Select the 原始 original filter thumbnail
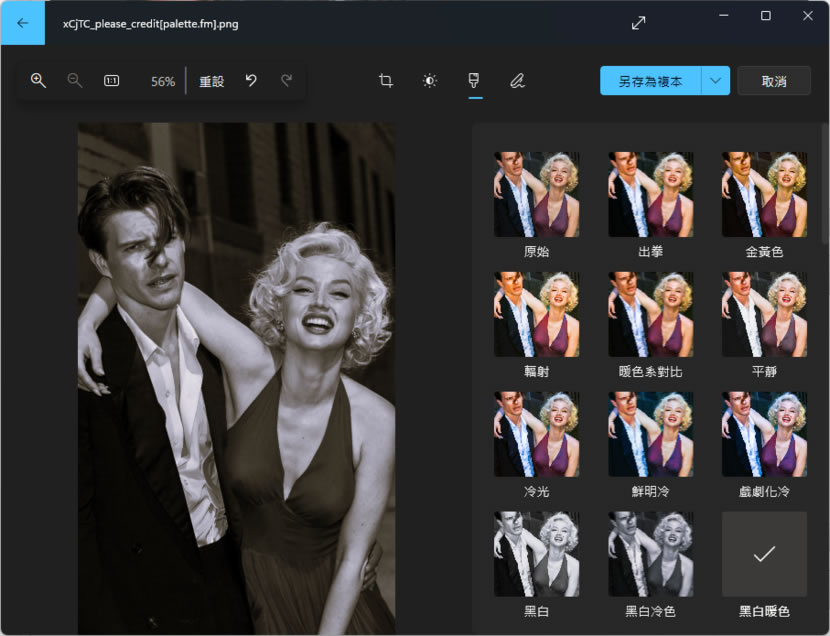This screenshot has width=830, height=636. [536, 194]
